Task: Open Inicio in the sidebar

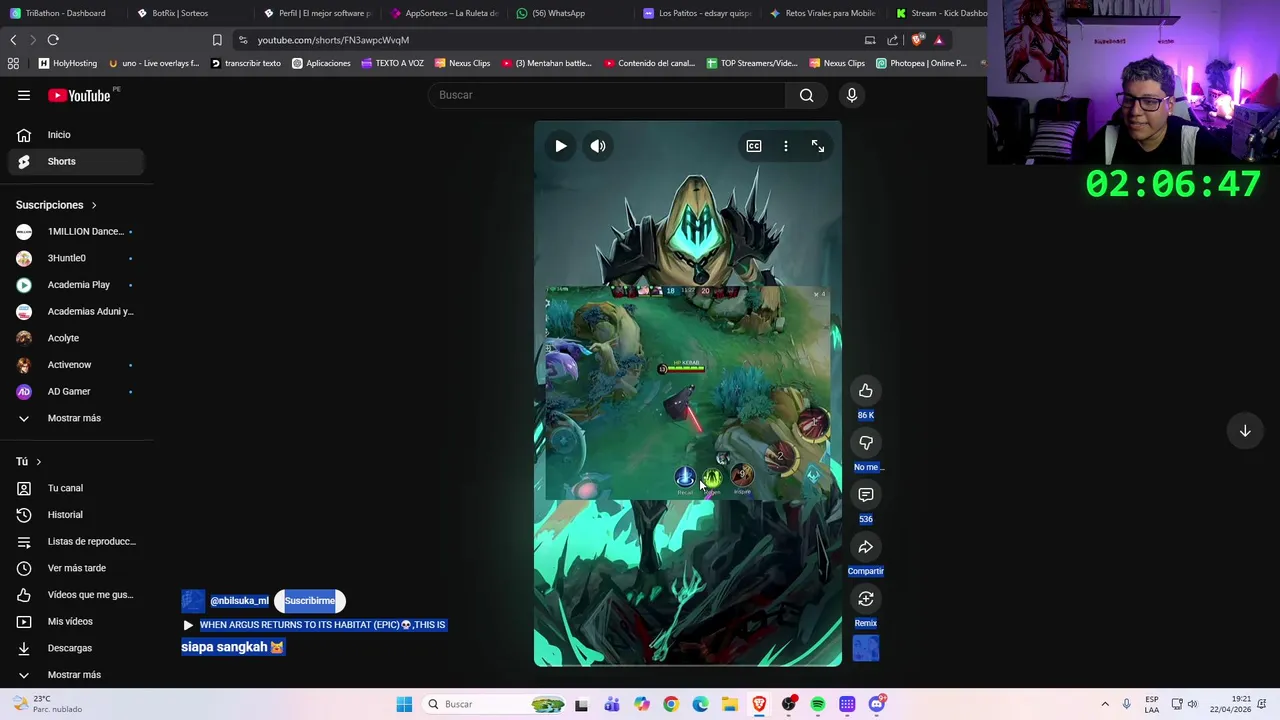Action: 77,135
